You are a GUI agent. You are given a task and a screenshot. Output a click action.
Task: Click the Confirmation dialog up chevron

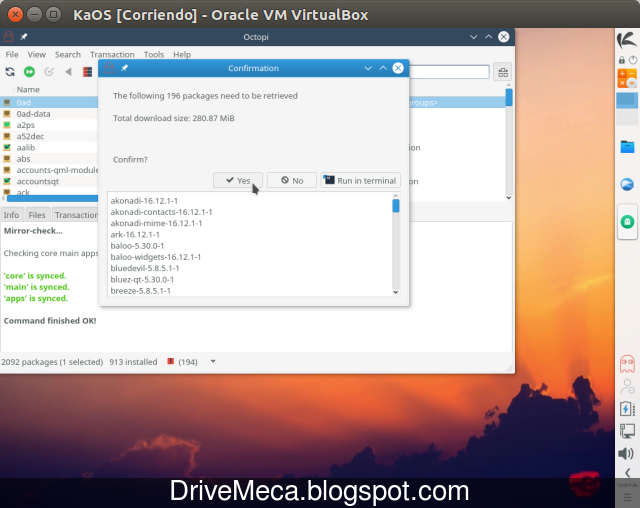click(383, 68)
